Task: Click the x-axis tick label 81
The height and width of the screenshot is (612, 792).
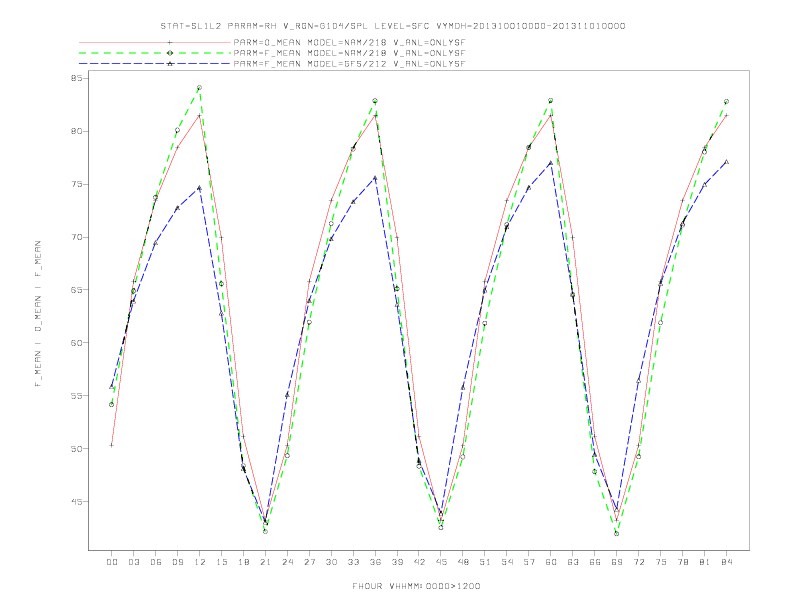Action: [x=705, y=562]
